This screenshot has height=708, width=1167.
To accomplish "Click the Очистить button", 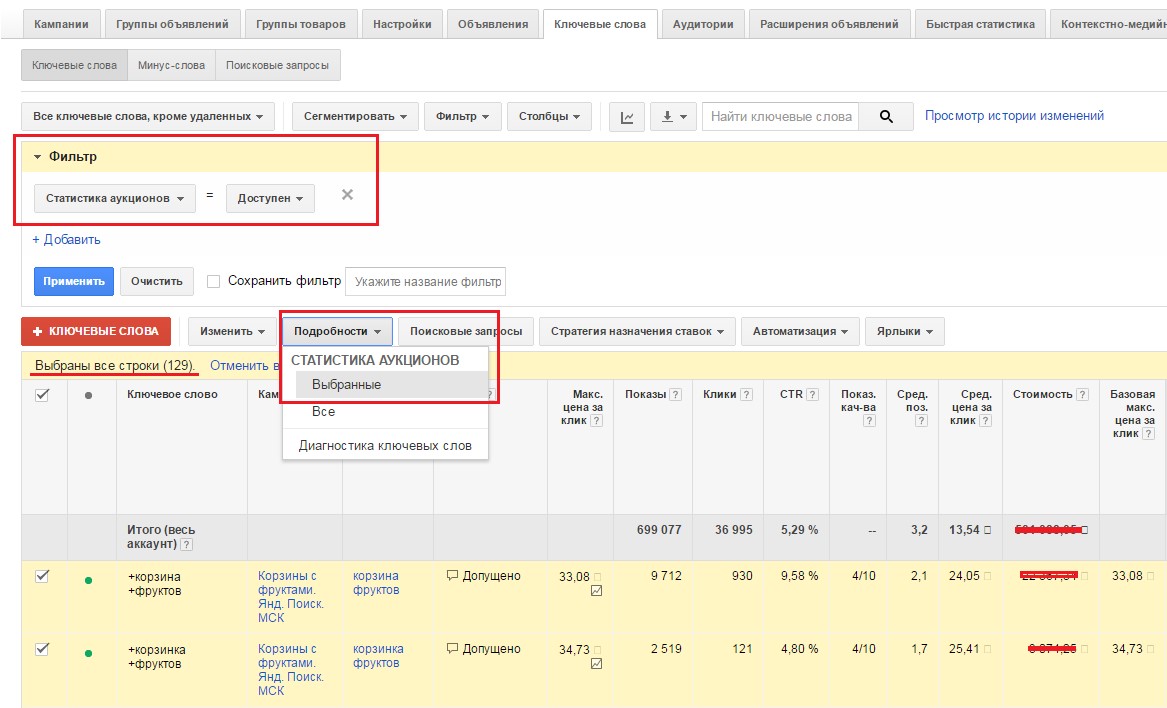I will (x=157, y=281).
